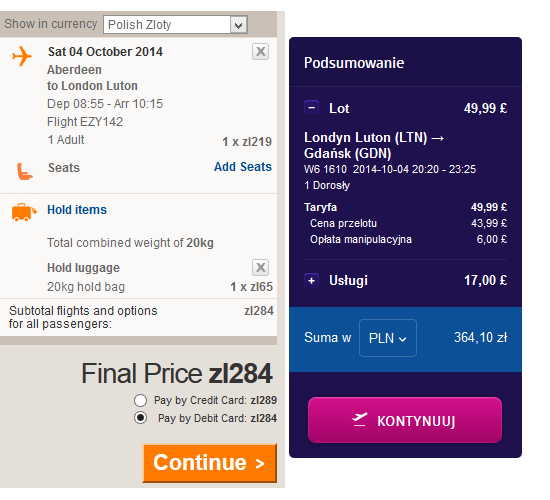Select Pay by Credit Card option

[x=140, y=400]
